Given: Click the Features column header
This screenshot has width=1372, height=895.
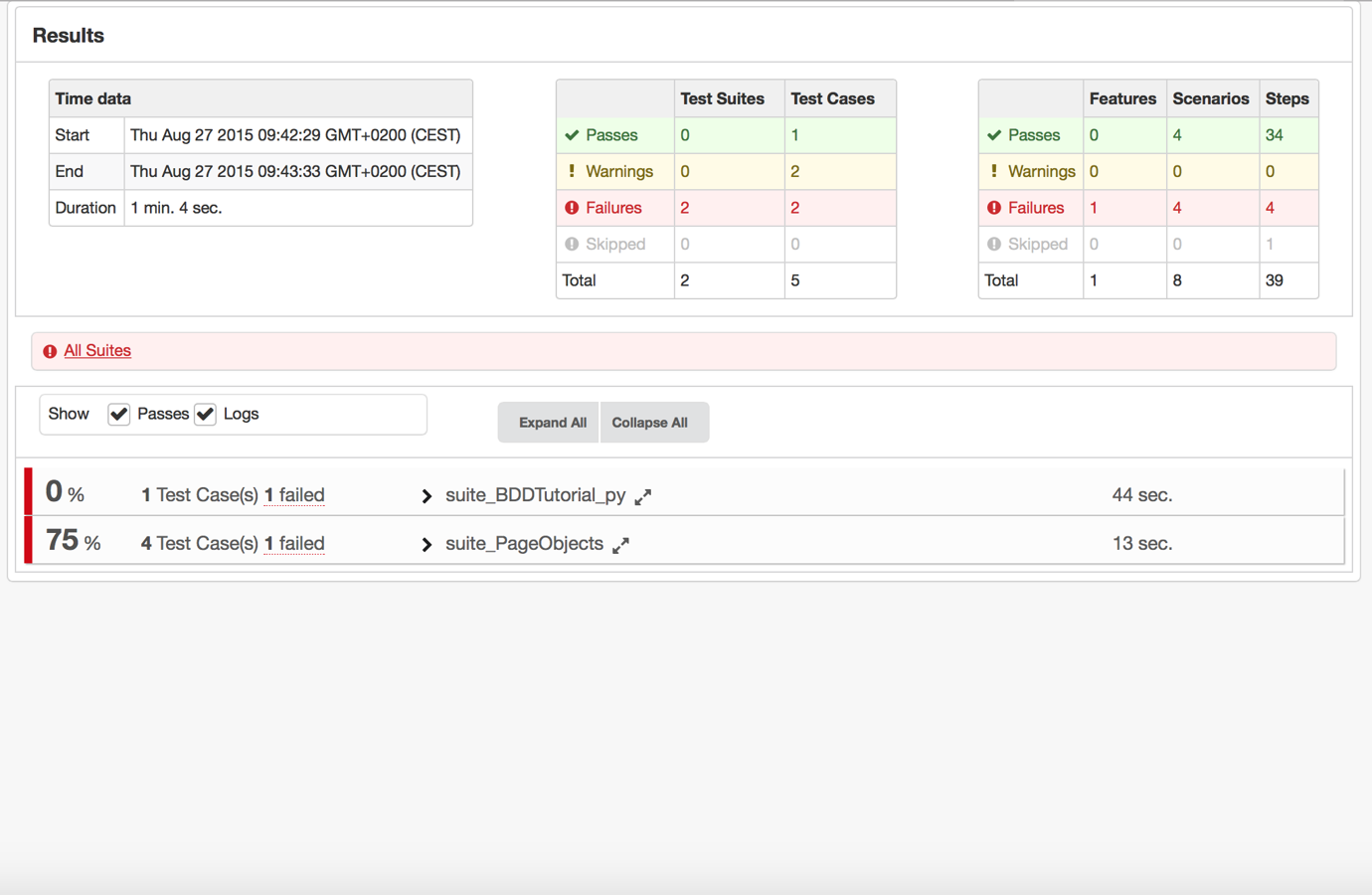Looking at the screenshot, I should (x=1122, y=98).
